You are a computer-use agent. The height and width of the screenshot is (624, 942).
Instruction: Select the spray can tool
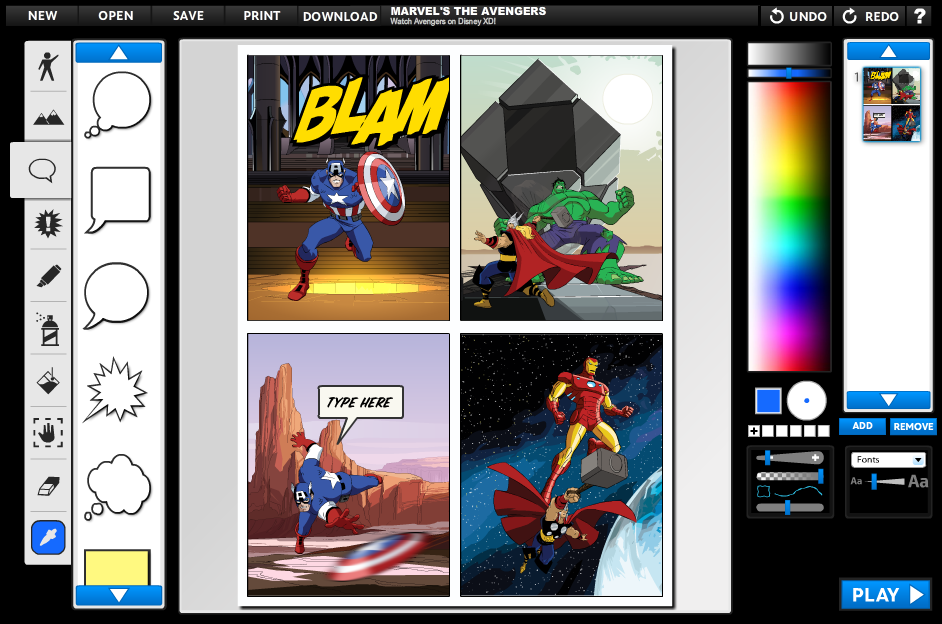point(48,329)
